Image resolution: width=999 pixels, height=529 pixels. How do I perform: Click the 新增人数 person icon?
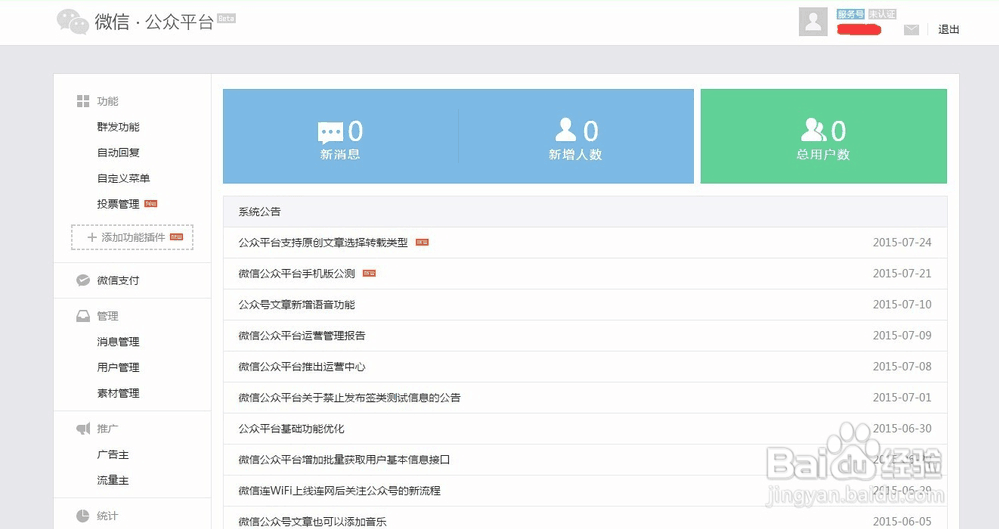[x=565, y=129]
